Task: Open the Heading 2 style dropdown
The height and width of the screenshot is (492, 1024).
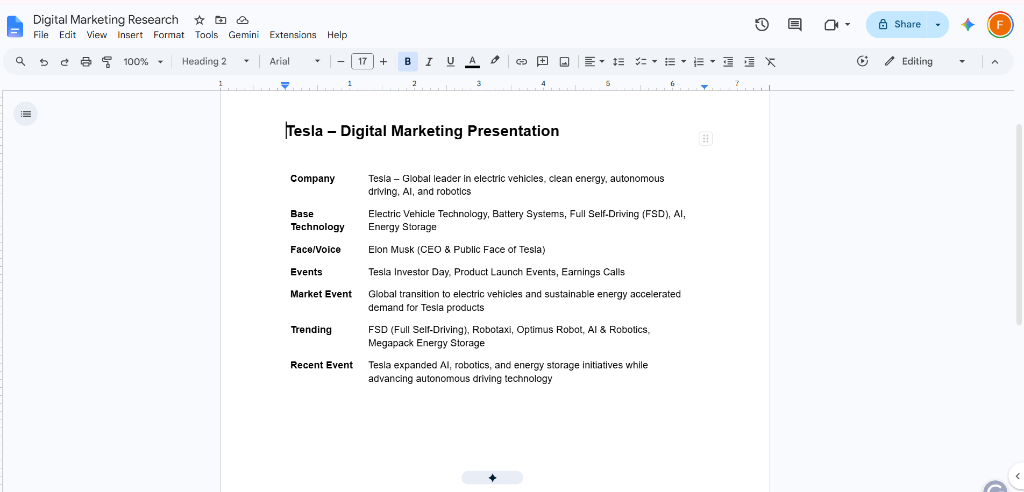Action: [x=215, y=61]
